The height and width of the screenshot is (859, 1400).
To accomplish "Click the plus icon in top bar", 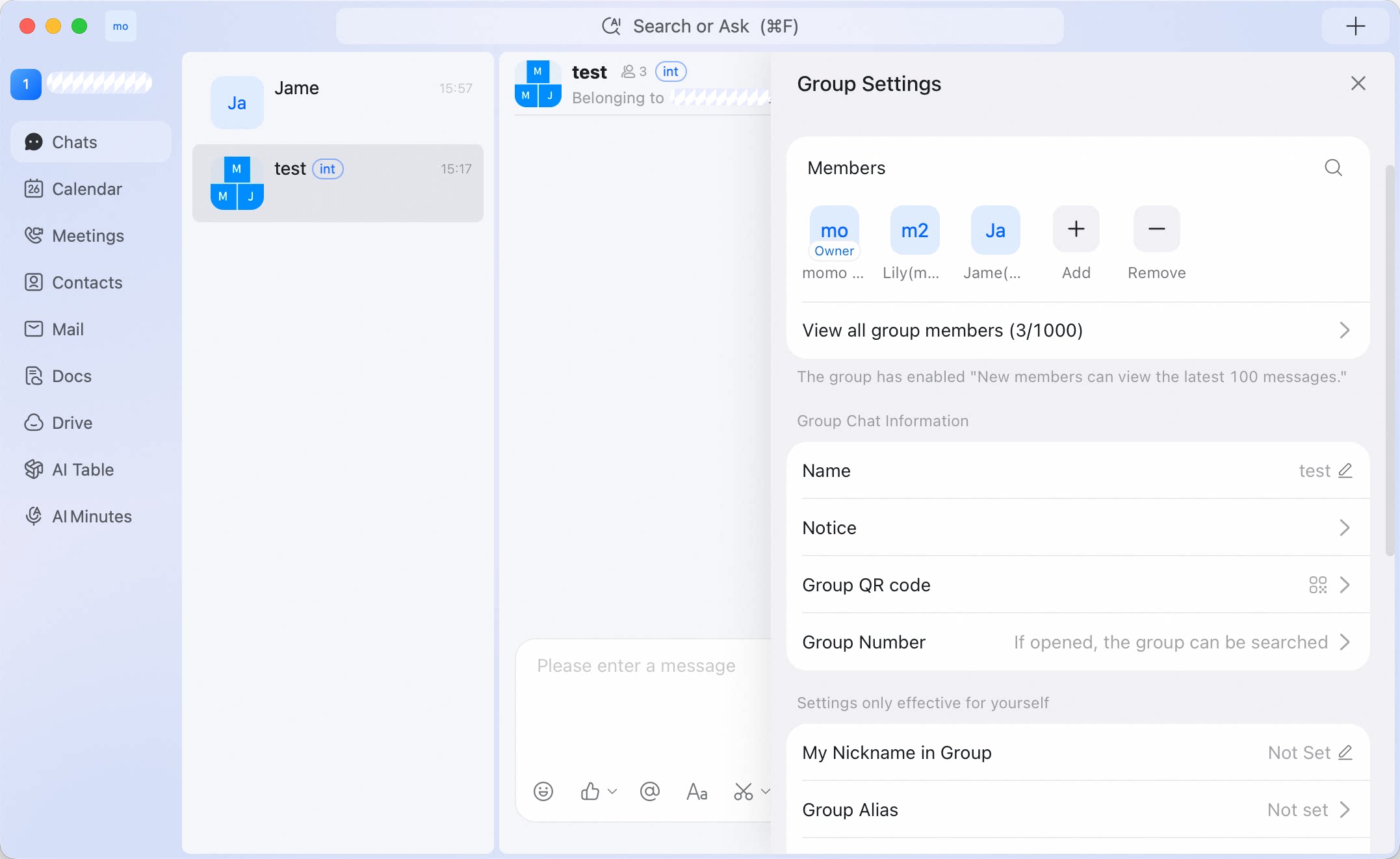I will [x=1355, y=26].
